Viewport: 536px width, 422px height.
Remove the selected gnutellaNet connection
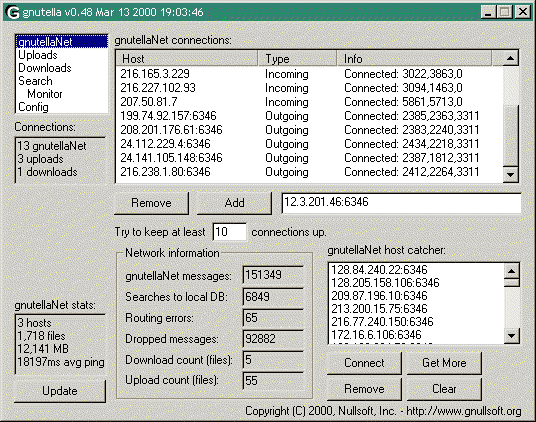tap(151, 203)
